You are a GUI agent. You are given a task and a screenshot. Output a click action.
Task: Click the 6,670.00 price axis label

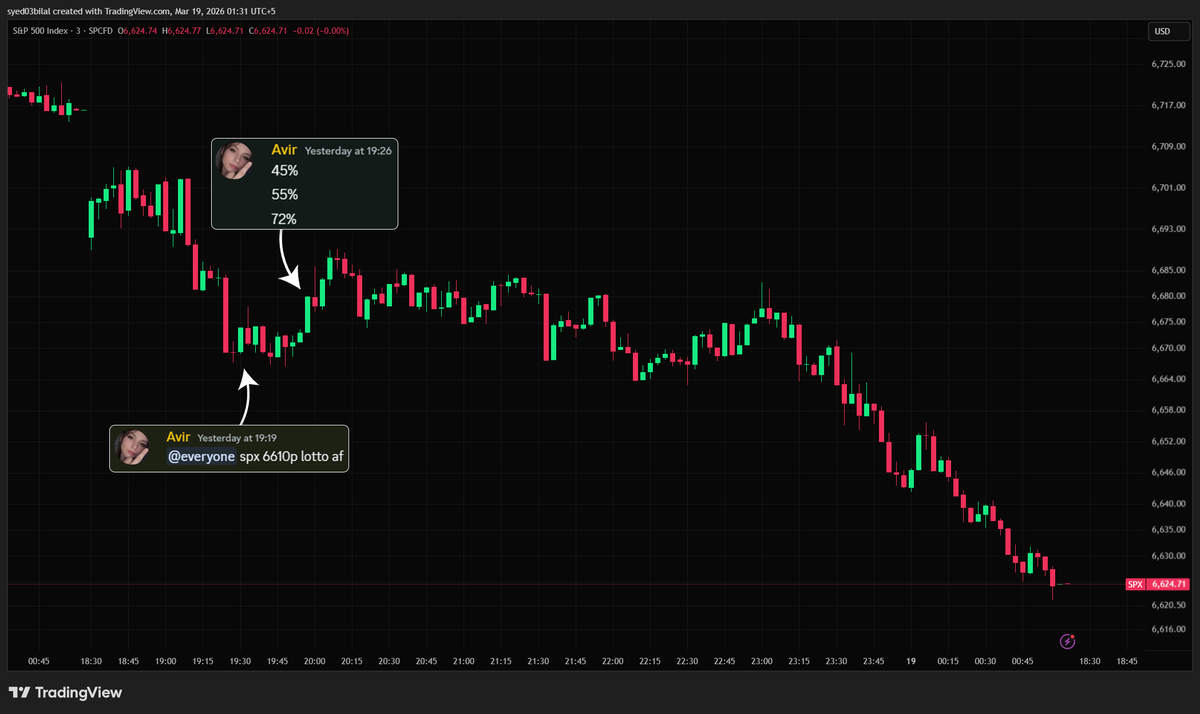click(1168, 348)
